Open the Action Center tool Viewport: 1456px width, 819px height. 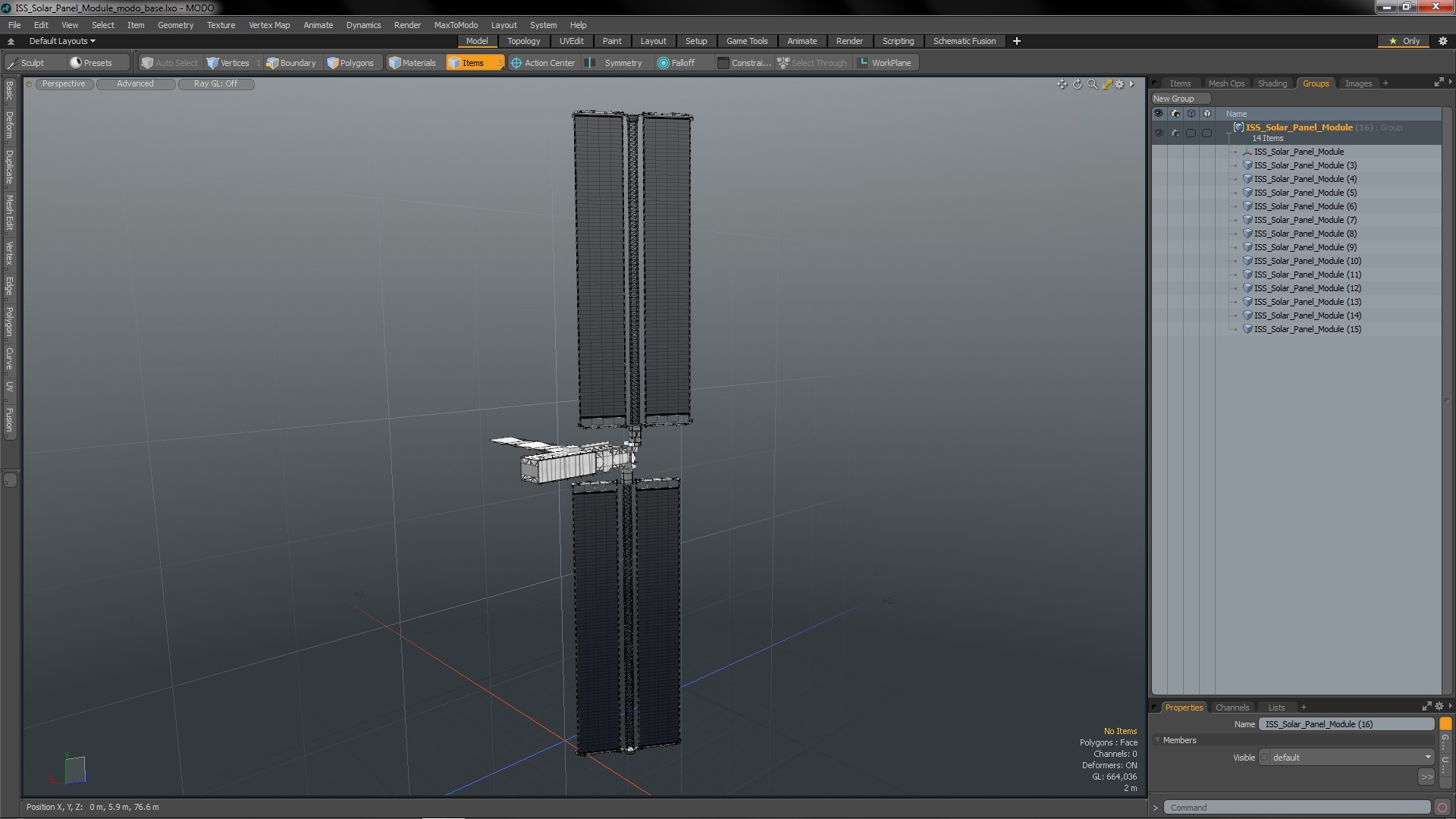tap(543, 63)
